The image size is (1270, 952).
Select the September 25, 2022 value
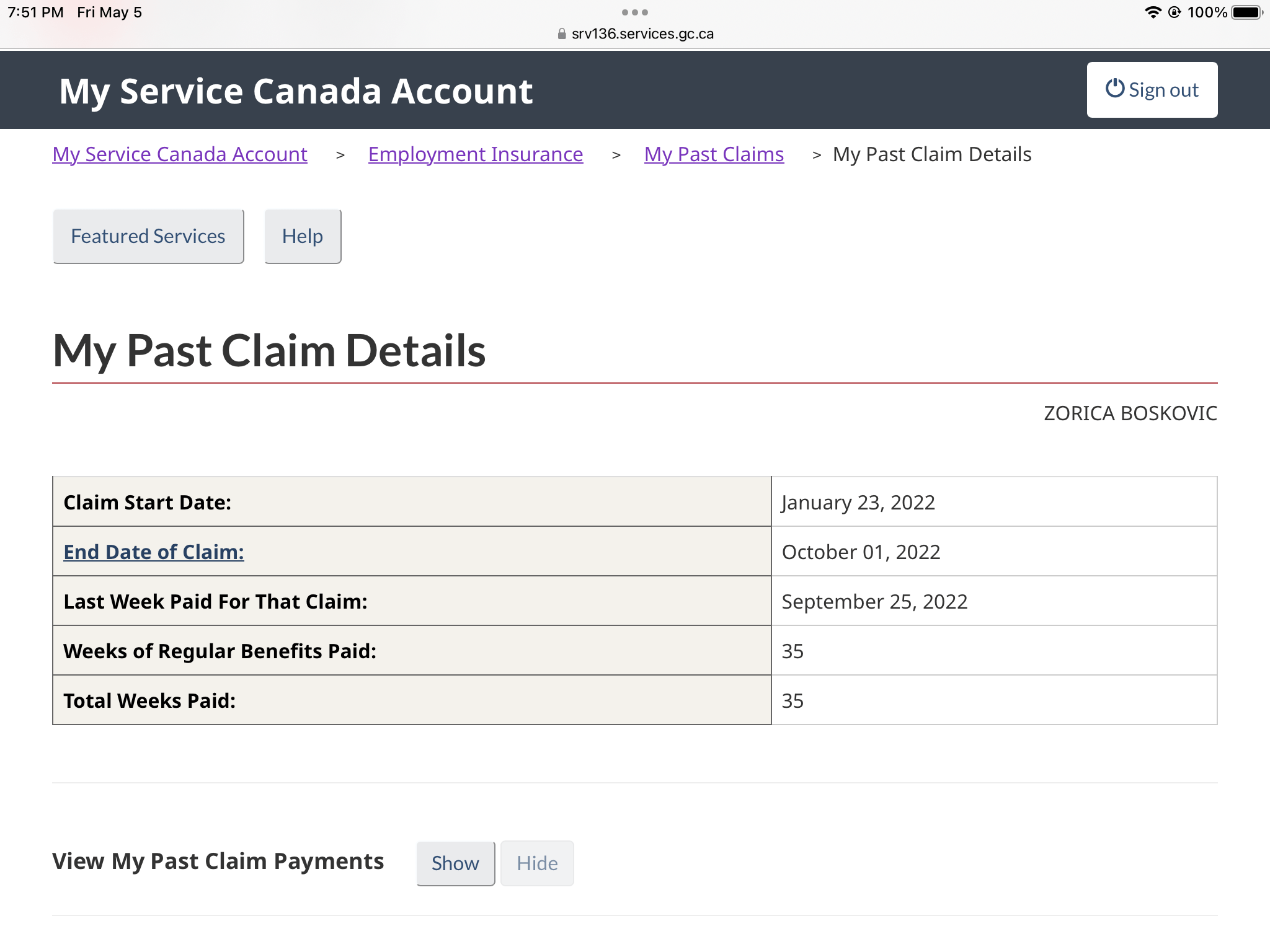tap(874, 601)
